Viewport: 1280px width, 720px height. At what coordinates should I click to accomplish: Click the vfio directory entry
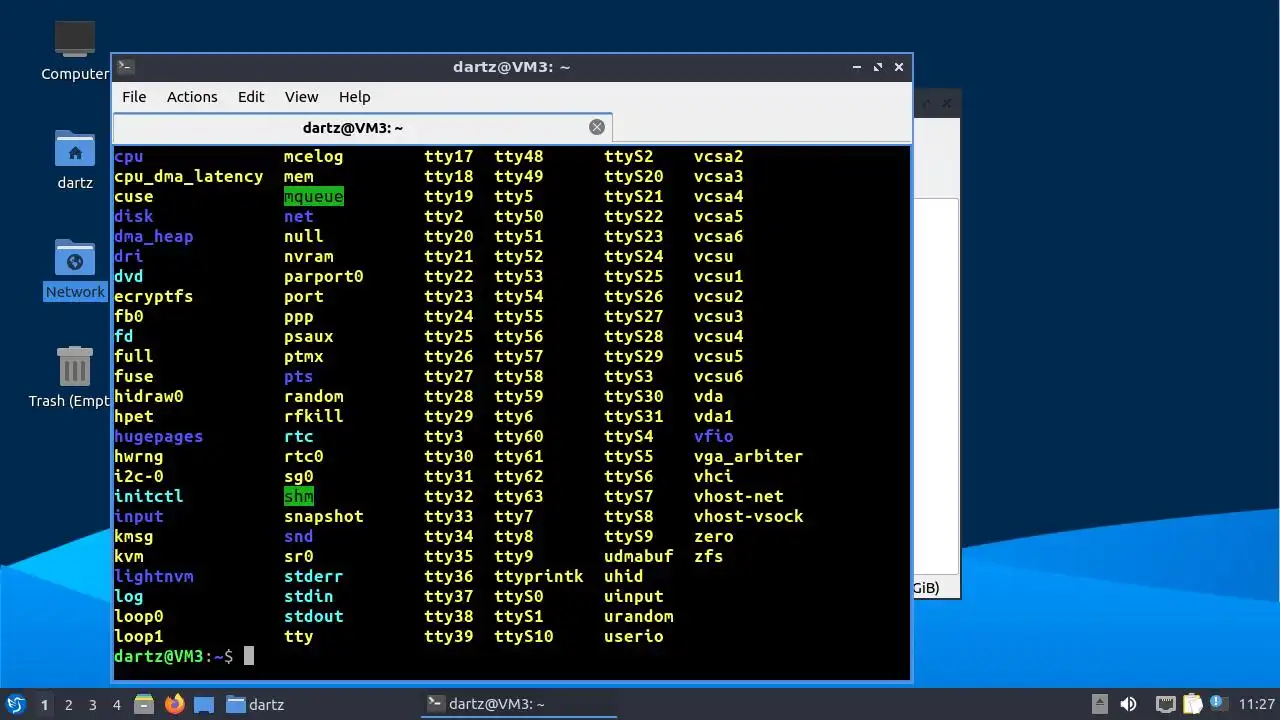tap(714, 436)
